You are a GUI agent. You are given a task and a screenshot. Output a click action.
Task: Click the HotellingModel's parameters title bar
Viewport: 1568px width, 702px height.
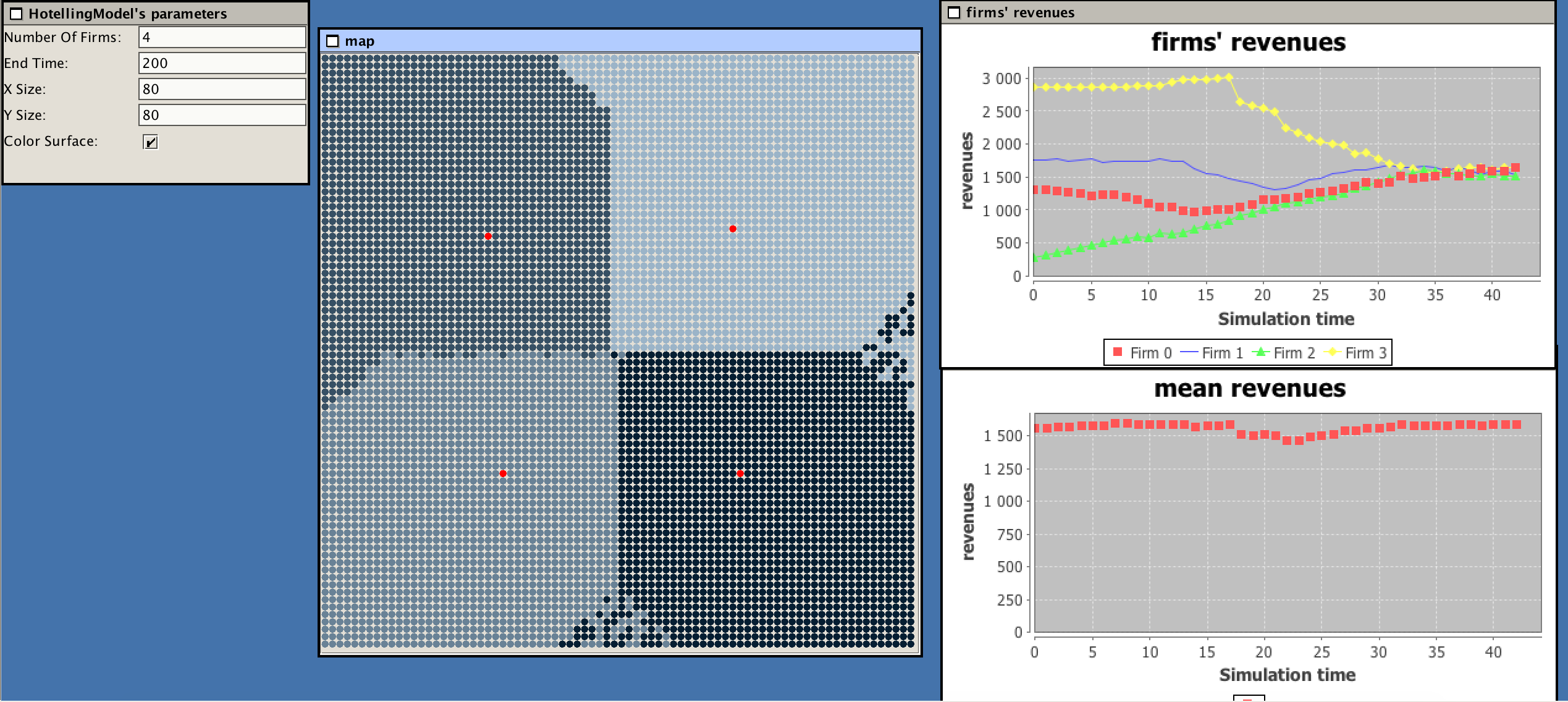[154, 14]
